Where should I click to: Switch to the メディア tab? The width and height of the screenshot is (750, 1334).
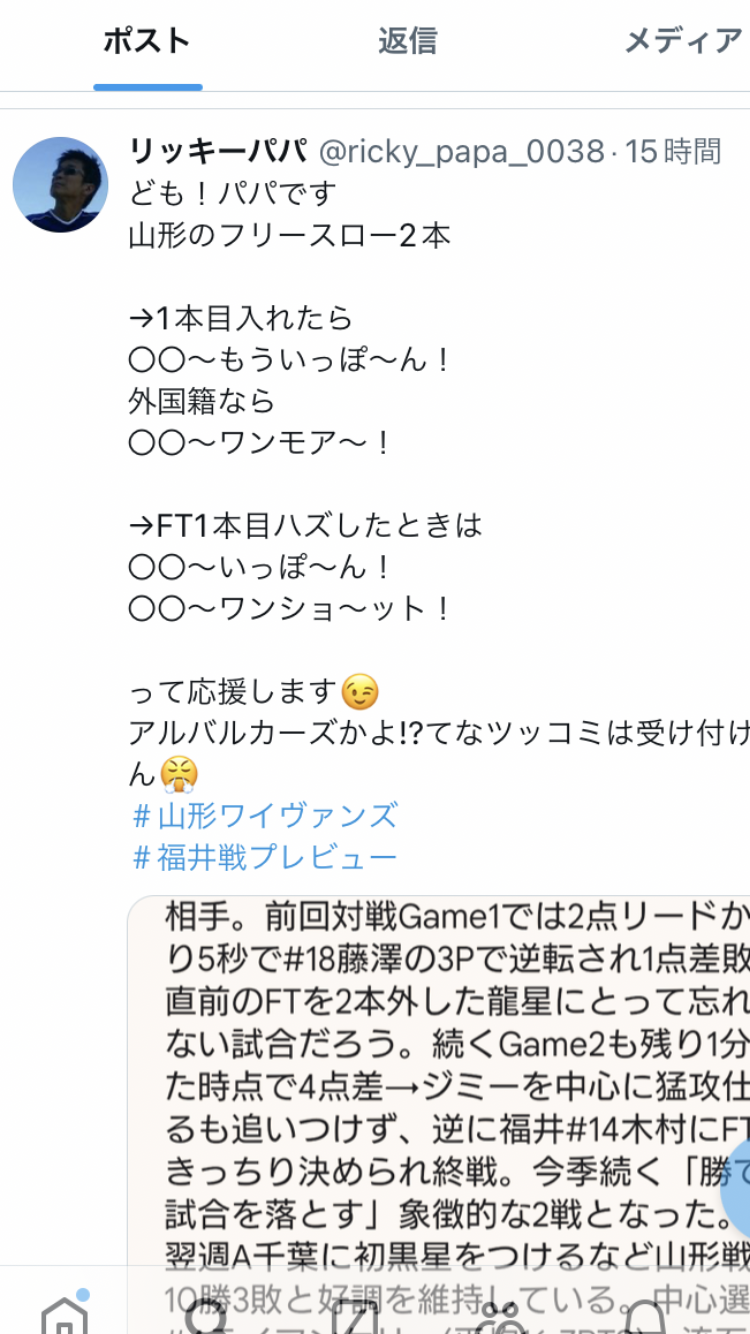(684, 41)
